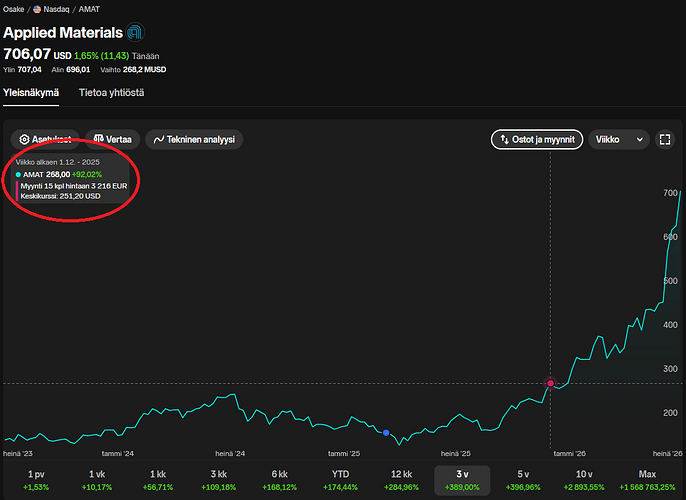Viewport: 686px width, 500px height.
Task: Select the 1 vk time range
Action: (97, 480)
